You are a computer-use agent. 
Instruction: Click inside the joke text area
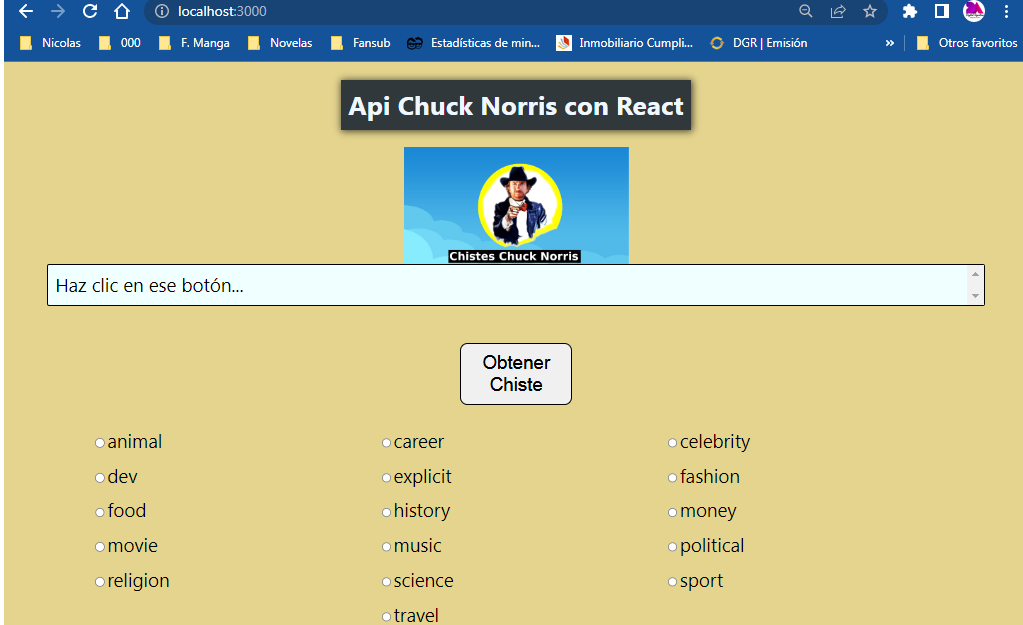(x=400, y=285)
